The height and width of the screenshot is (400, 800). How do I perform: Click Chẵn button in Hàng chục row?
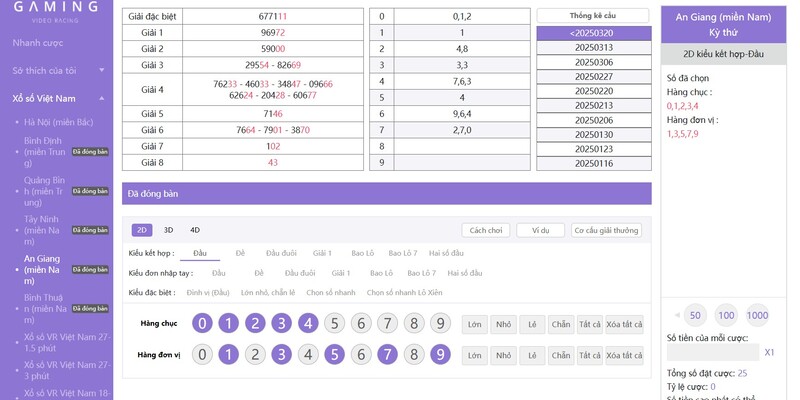tap(561, 324)
